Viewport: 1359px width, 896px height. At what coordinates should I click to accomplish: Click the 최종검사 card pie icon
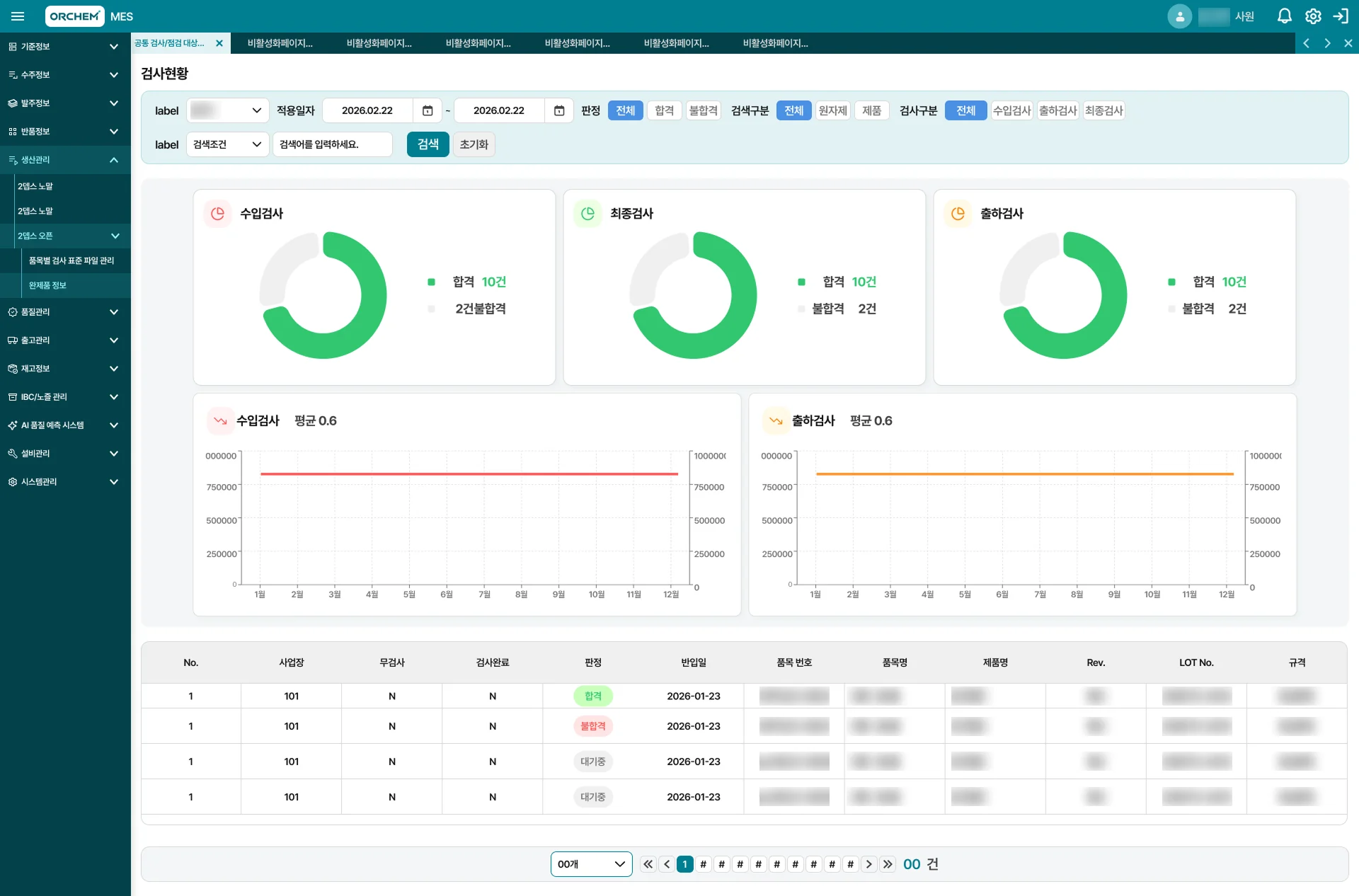(587, 213)
